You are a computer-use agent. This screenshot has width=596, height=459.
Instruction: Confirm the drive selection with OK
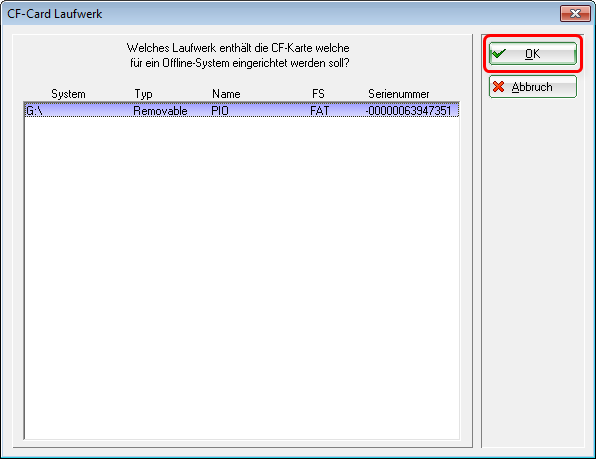click(533, 54)
